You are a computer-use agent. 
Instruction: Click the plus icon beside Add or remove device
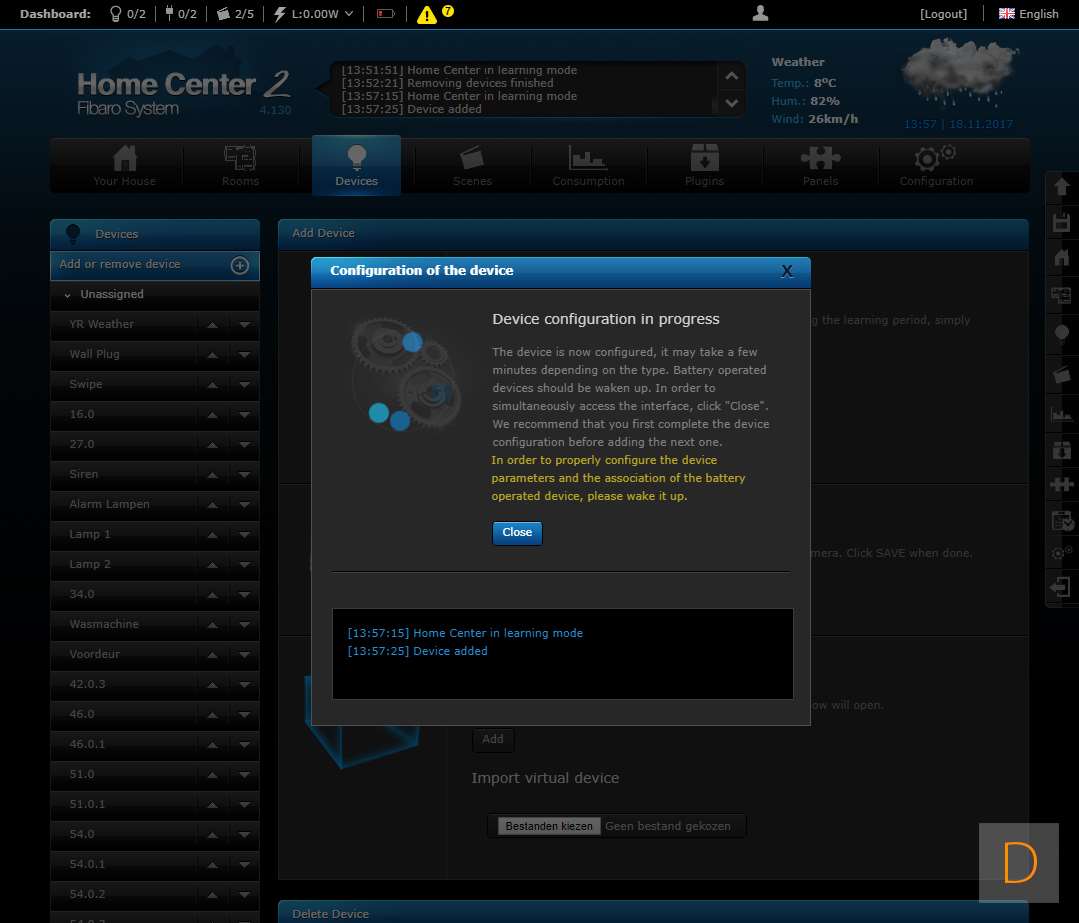click(239, 265)
